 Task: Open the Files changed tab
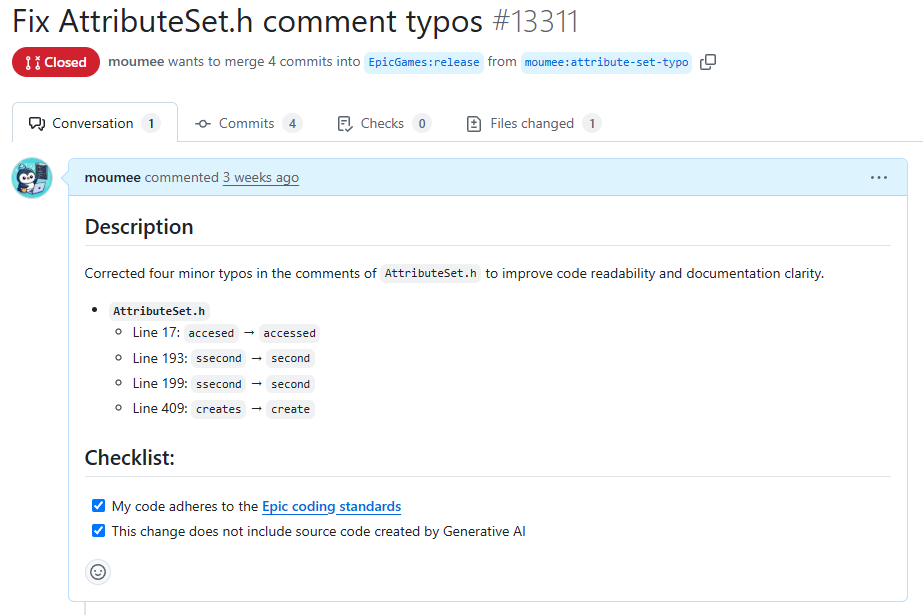[x=533, y=124]
